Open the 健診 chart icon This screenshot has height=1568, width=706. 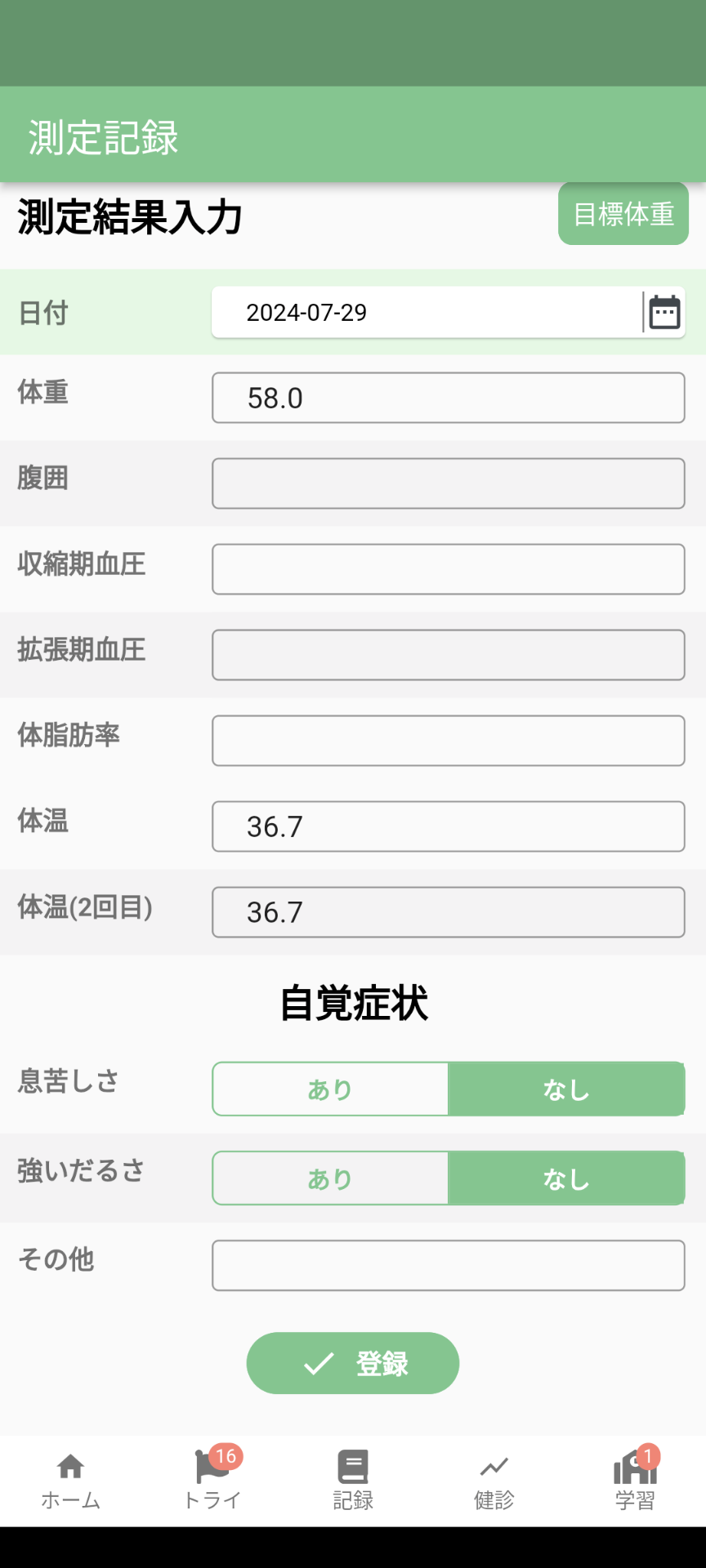(x=494, y=1468)
